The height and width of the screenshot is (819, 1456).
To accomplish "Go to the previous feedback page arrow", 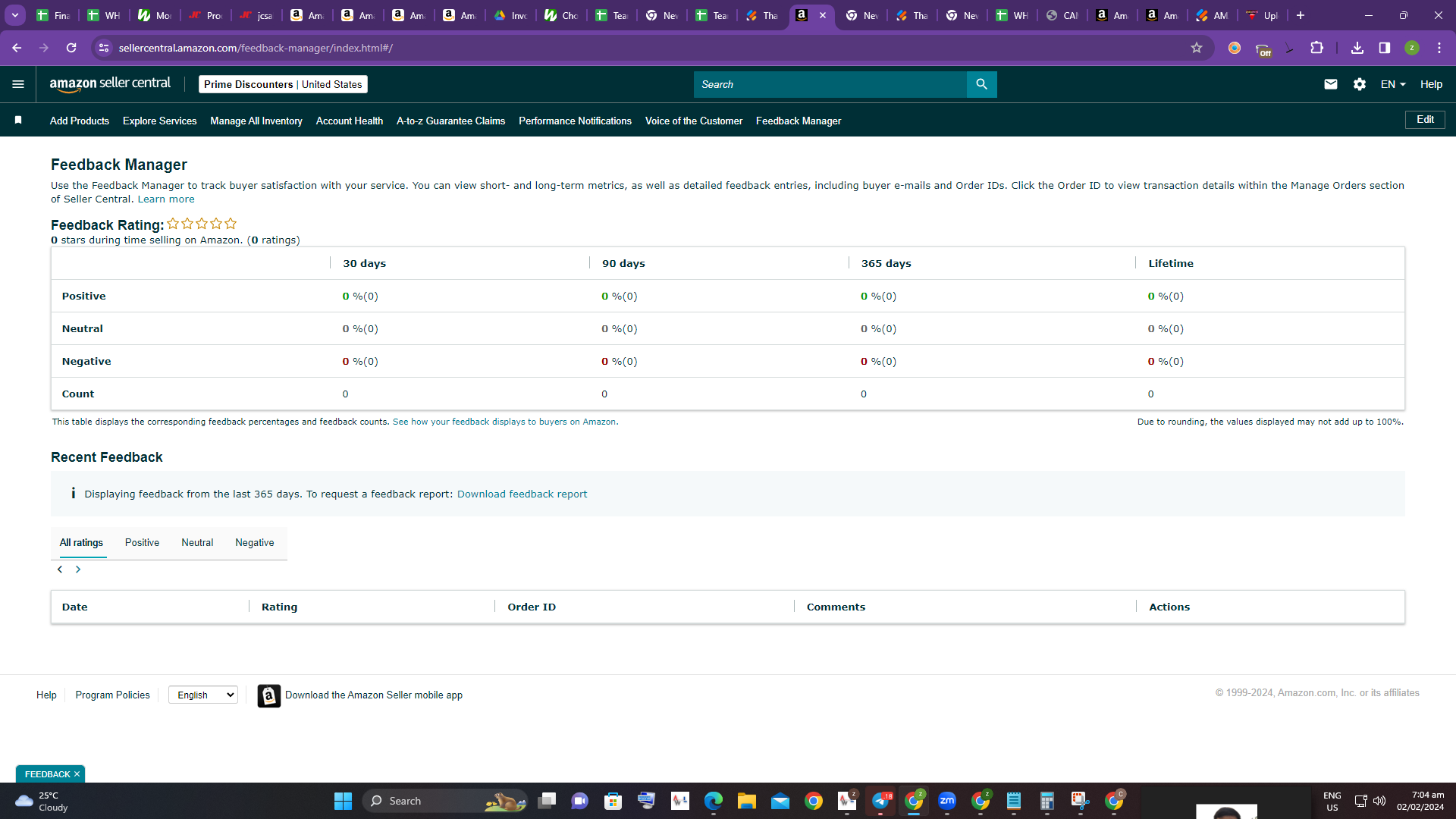I will [60, 570].
